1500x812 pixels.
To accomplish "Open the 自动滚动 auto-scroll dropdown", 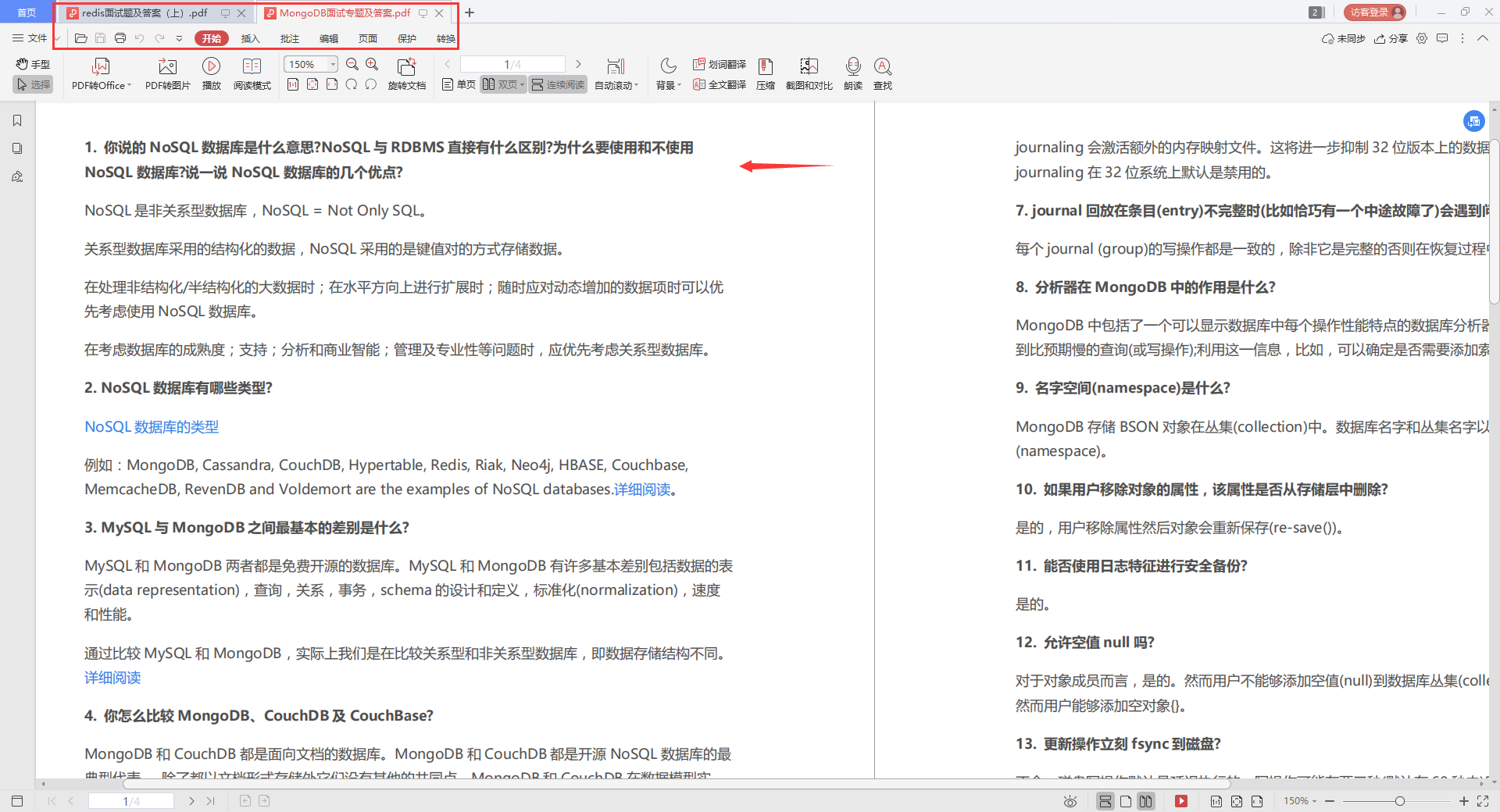I will point(616,84).
